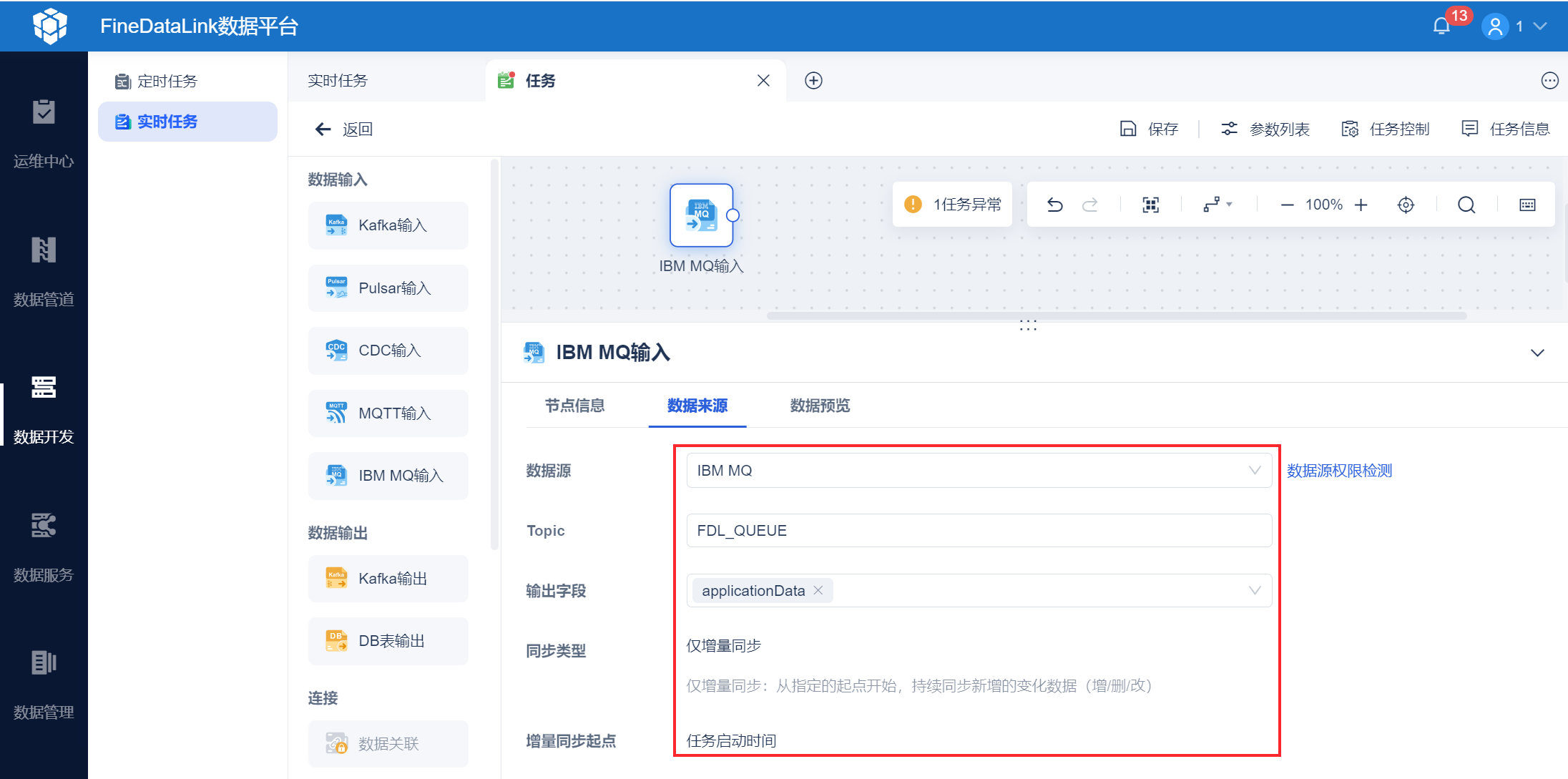Open the canvas search magnifier

tap(1466, 205)
